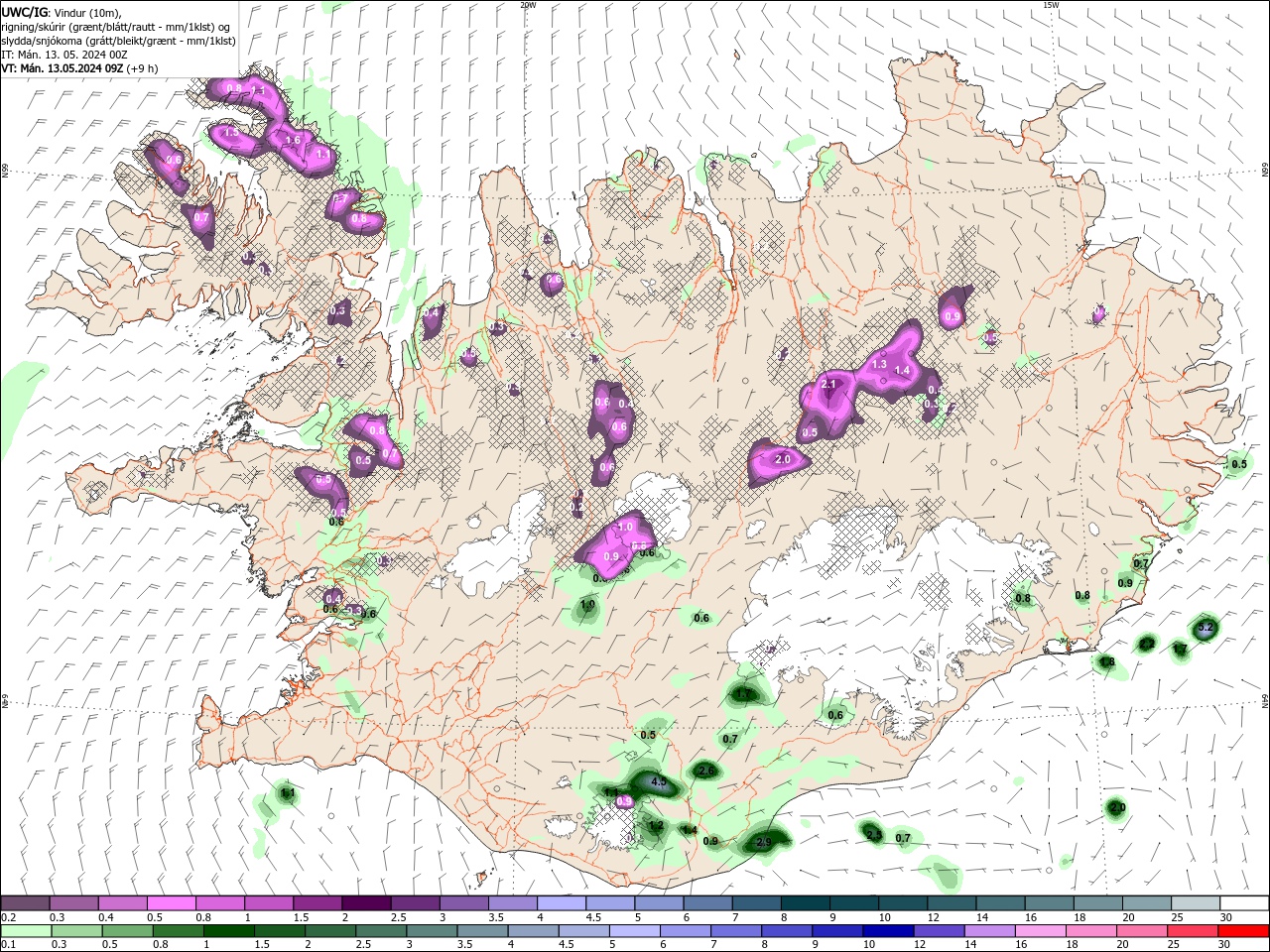Click the 'VT: Mán. 13.05.2024 09Z (+9 h)' line
Viewport: 1270px width, 952px height.
coord(77,68)
